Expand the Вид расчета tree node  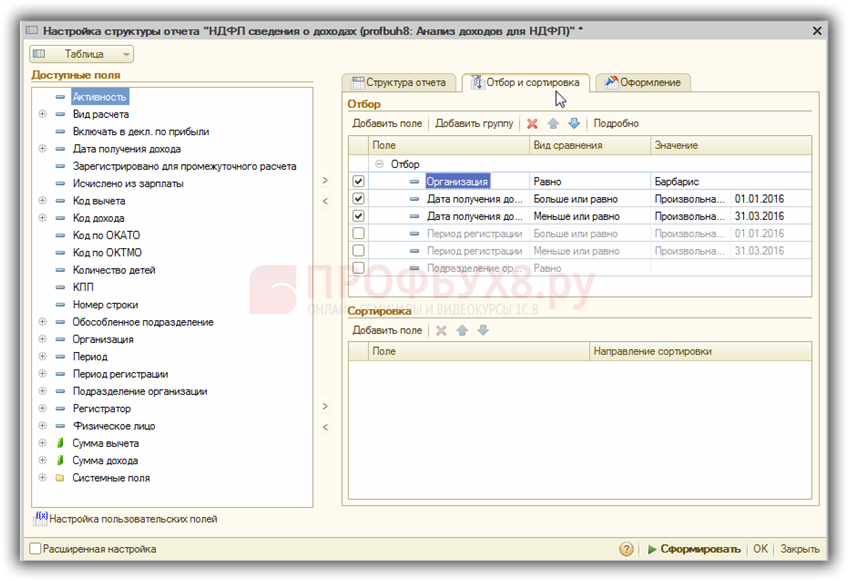click(42, 114)
